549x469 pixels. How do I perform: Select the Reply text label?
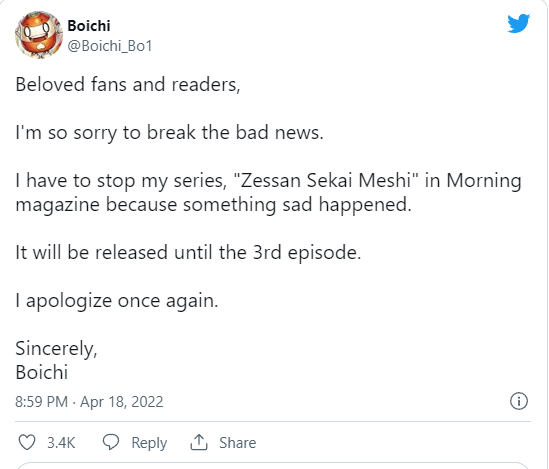pos(149,443)
